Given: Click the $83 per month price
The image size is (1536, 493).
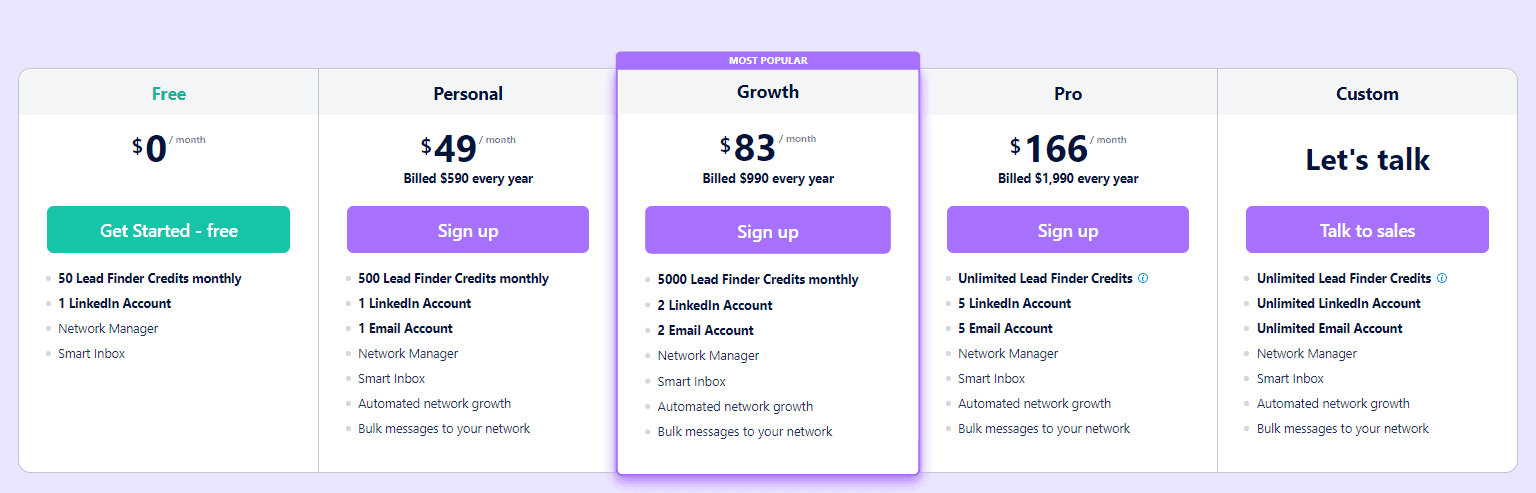Looking at the screenshot, I should [755, 148].
